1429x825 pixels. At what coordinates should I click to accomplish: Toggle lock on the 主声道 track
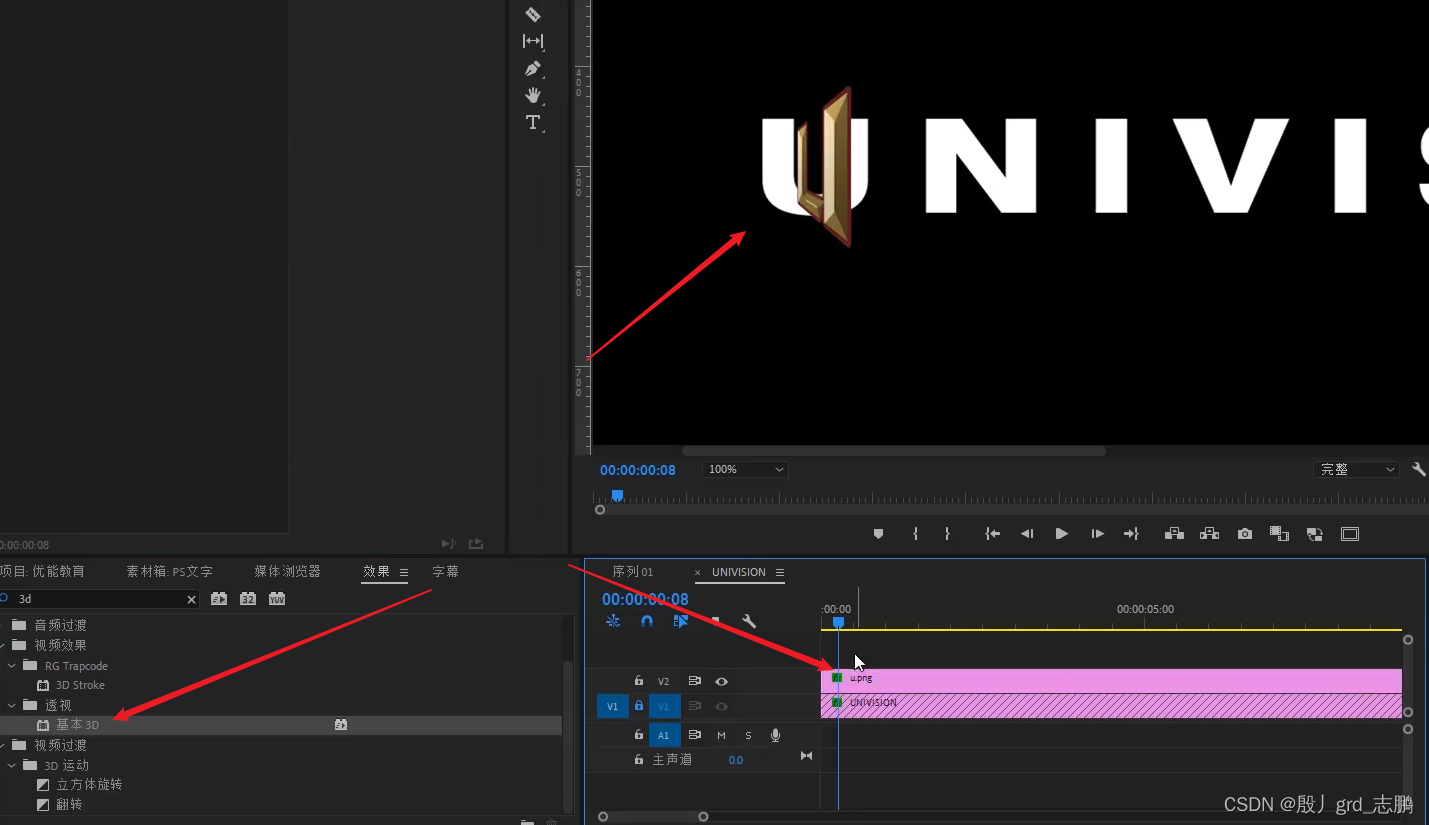click(x=639, y=760)
